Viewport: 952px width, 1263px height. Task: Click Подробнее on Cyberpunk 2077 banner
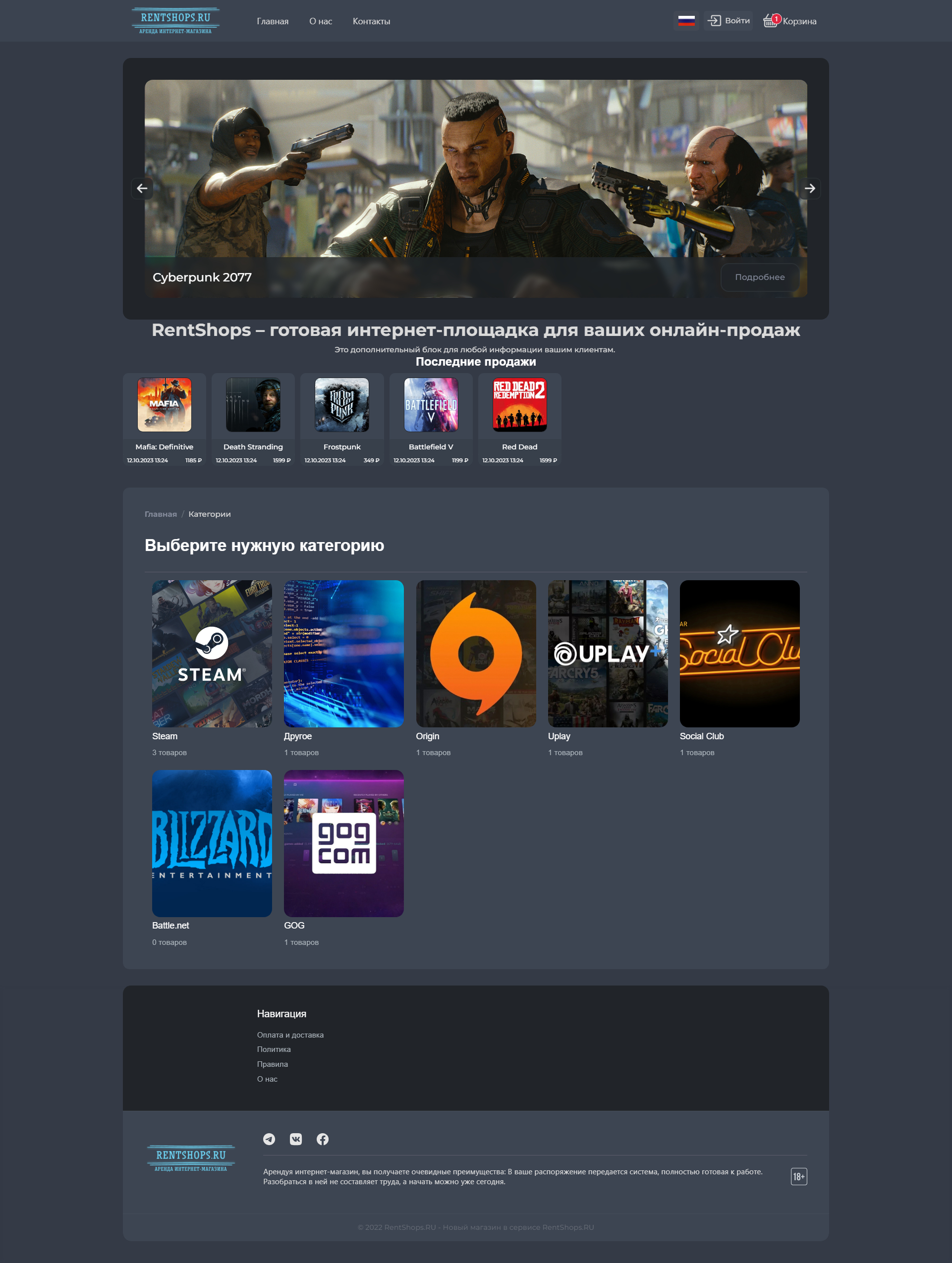pyautogui.click(x=760, y=277)
